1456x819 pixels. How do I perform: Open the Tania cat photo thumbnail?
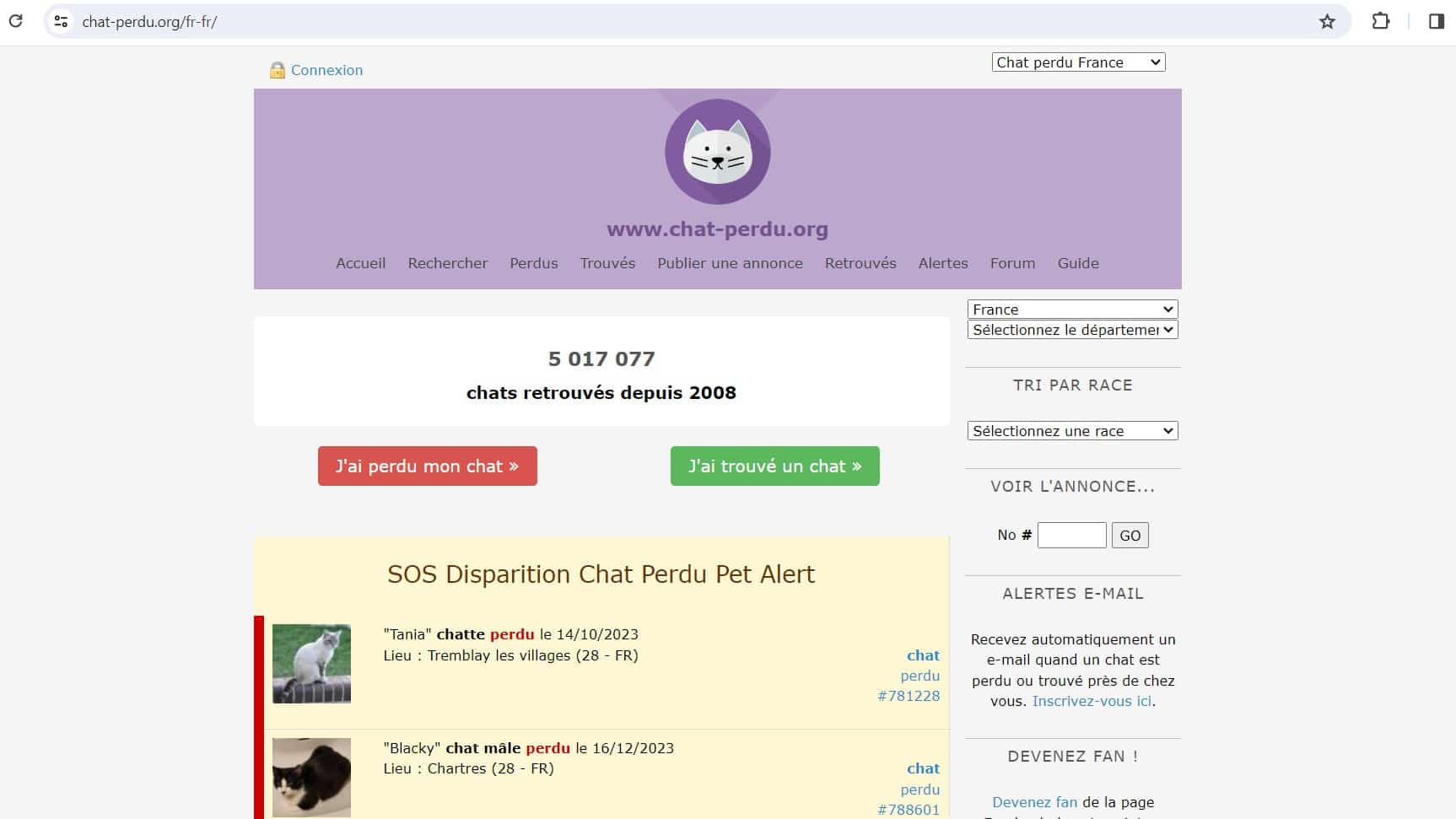tap(311, 664)
